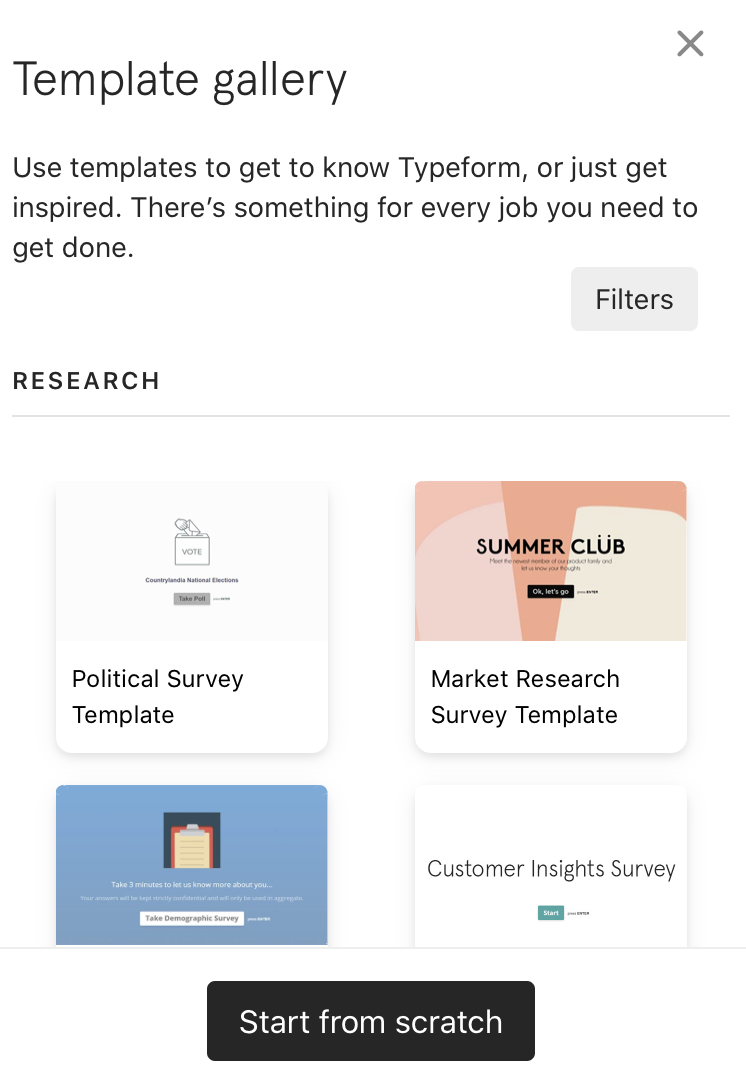Click the ballot box VOTE icon
Image resolution: width=746 pixels, height=1081 pixels.
(192, 542)
